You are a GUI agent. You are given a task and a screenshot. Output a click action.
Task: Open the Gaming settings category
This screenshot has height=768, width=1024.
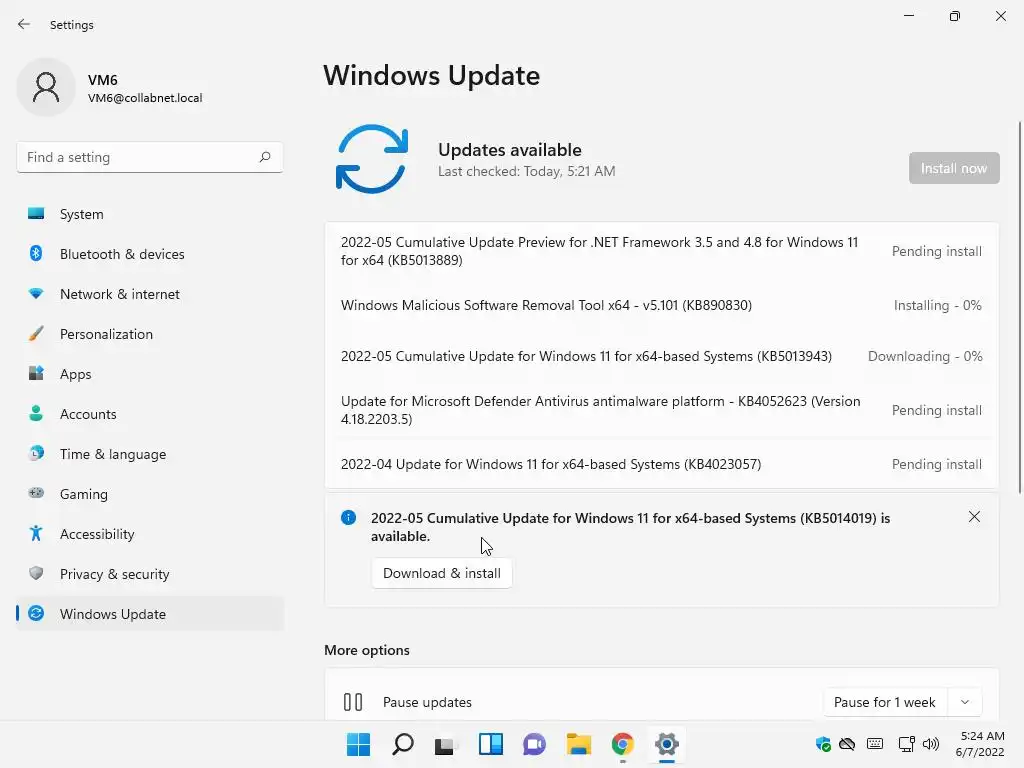[x=150, y=494]
